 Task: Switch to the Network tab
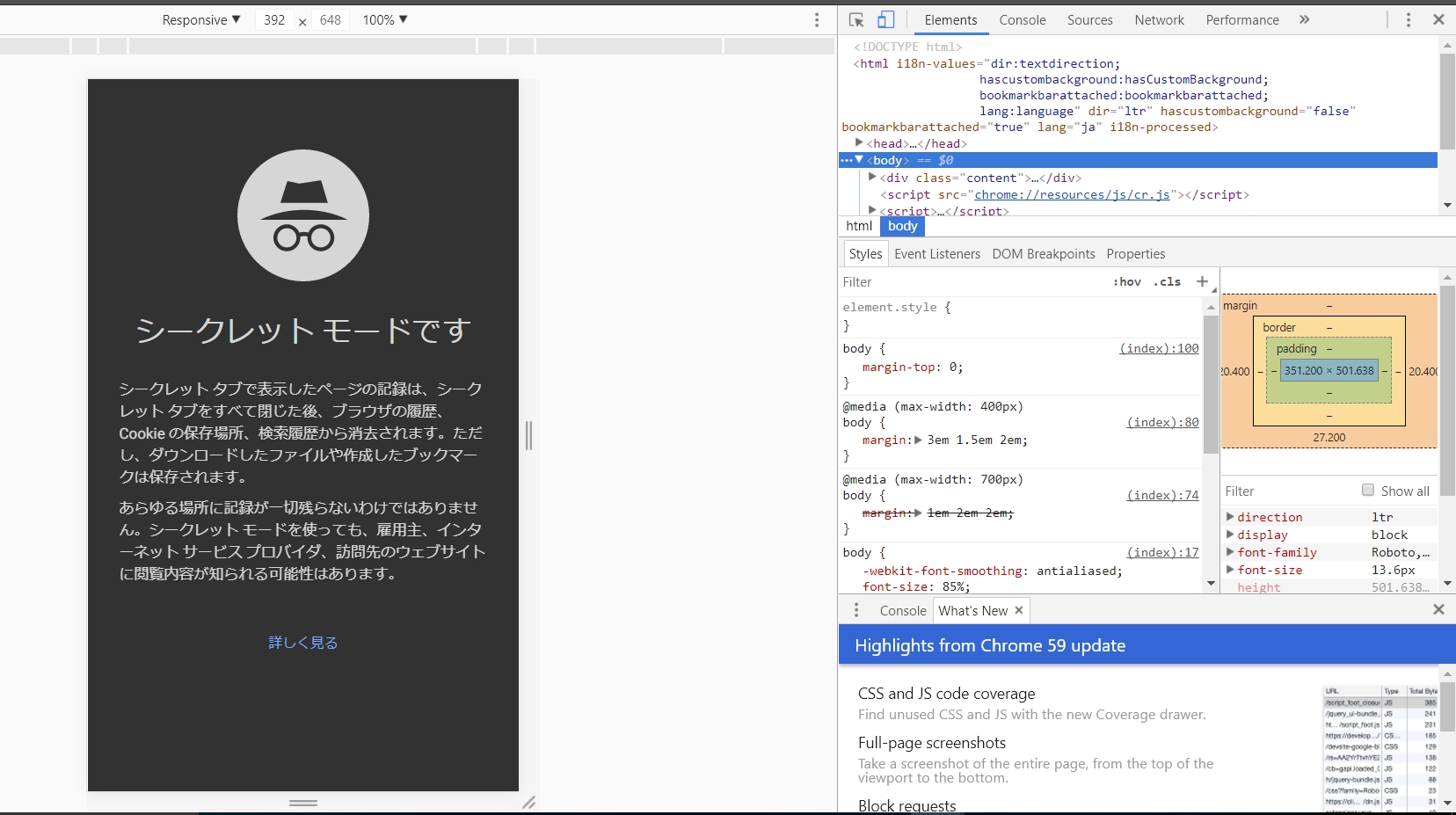tap(1160, 19)
